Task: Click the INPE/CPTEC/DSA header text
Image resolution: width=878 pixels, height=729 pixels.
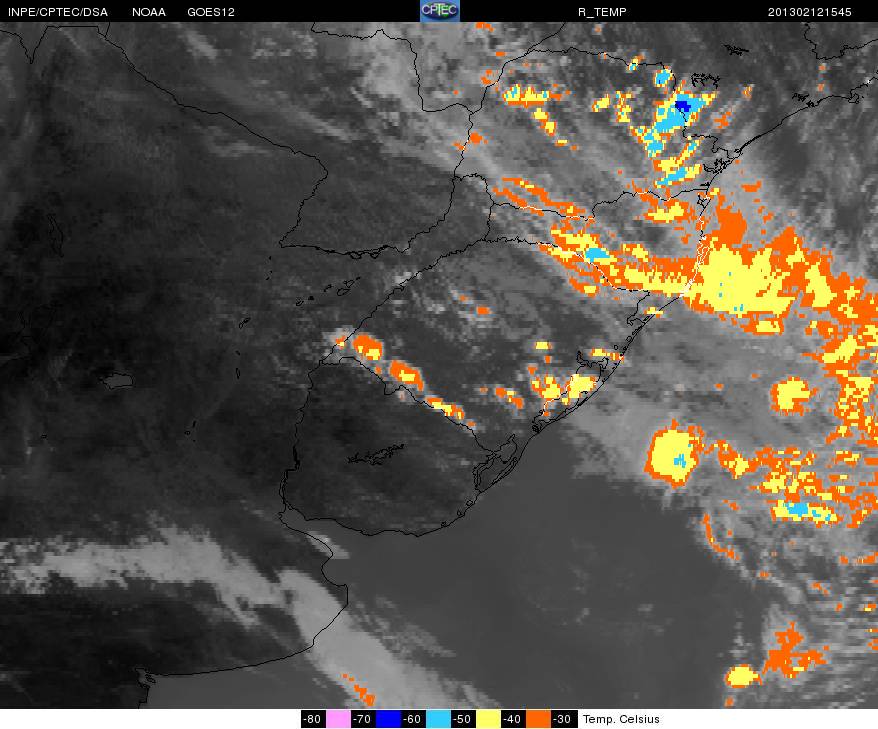Action: point(58,12)
